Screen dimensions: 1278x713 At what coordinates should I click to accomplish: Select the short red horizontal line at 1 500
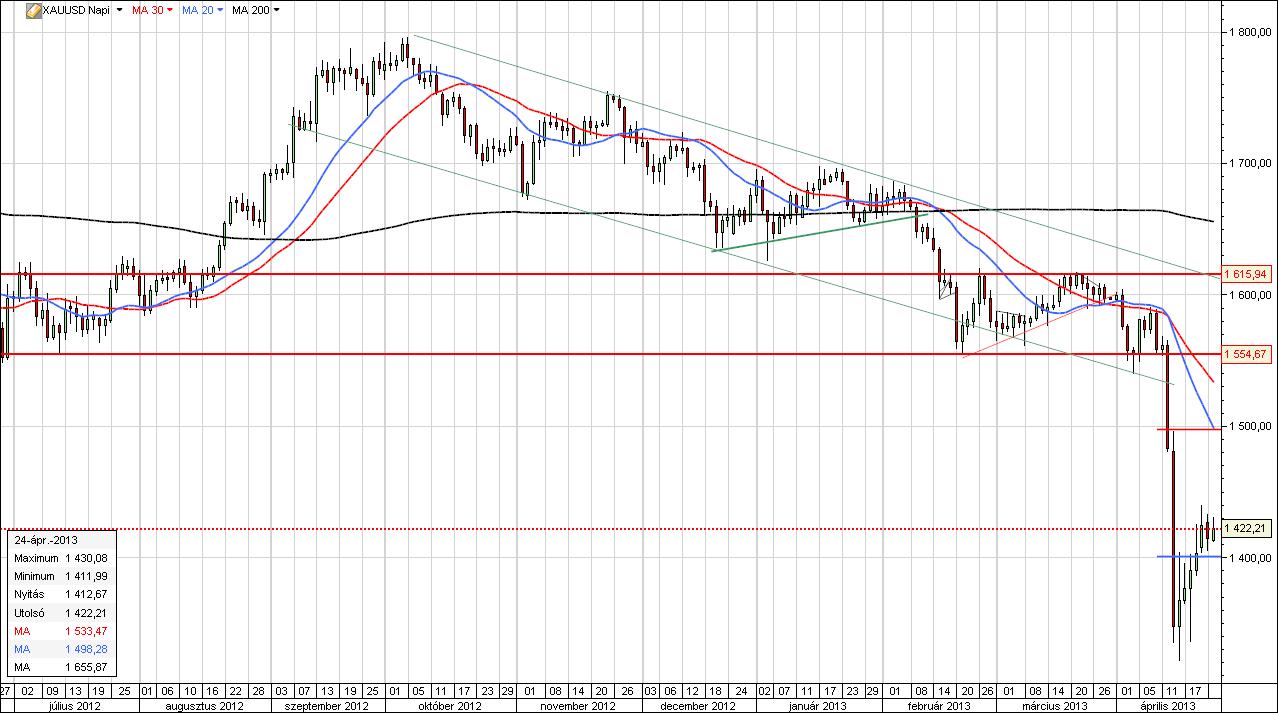click(1188, 429)
